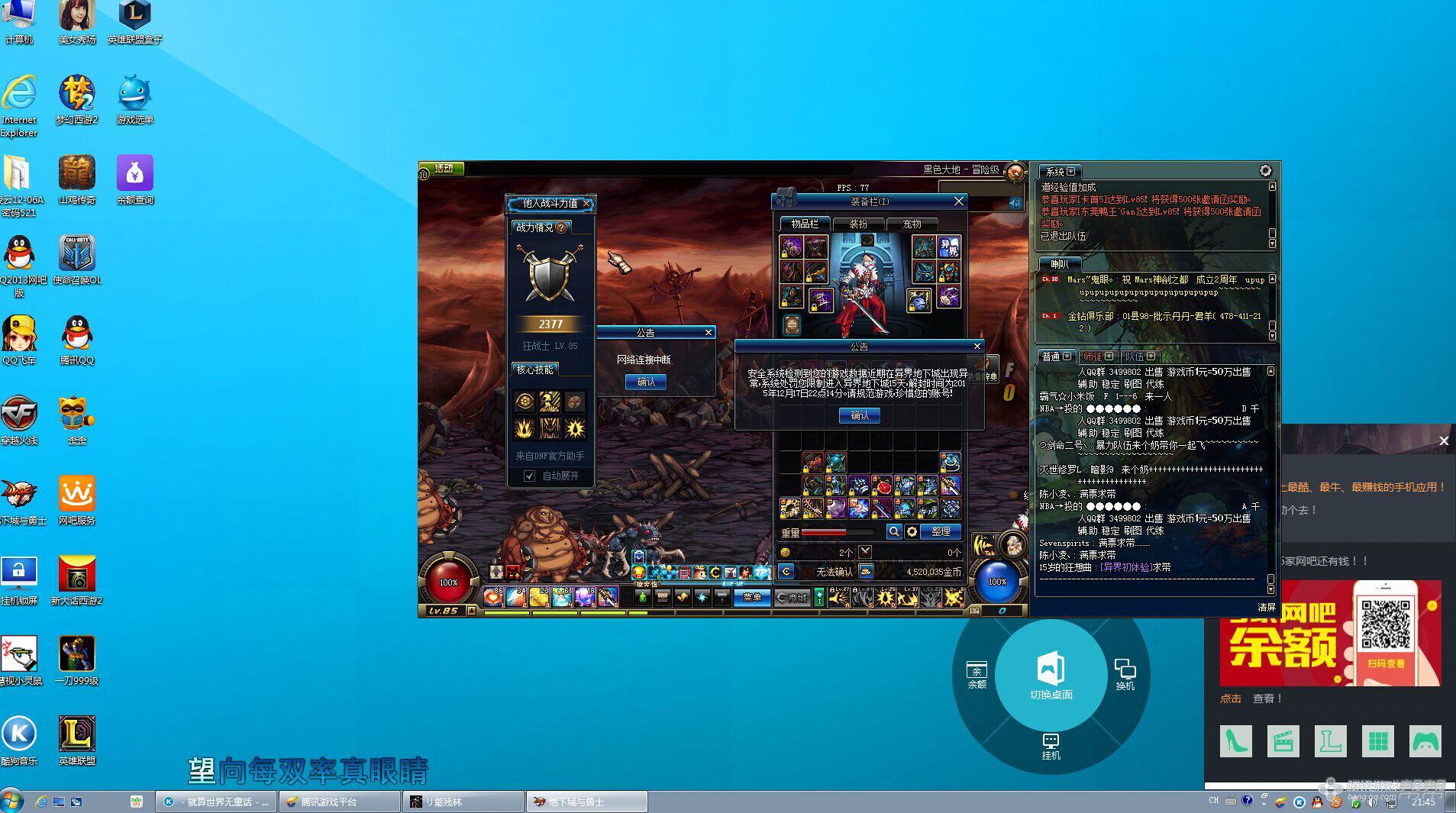Expand the 系统 chat tab options
Screen dimensions: 1456x813
(x=1071, y=171)
